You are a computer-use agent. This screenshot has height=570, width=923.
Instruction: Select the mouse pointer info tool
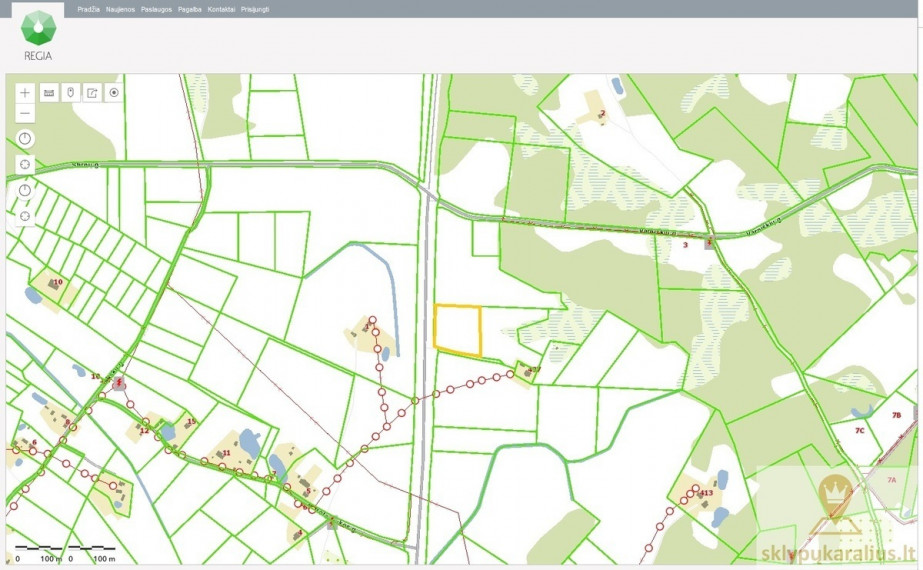(71, 92)
